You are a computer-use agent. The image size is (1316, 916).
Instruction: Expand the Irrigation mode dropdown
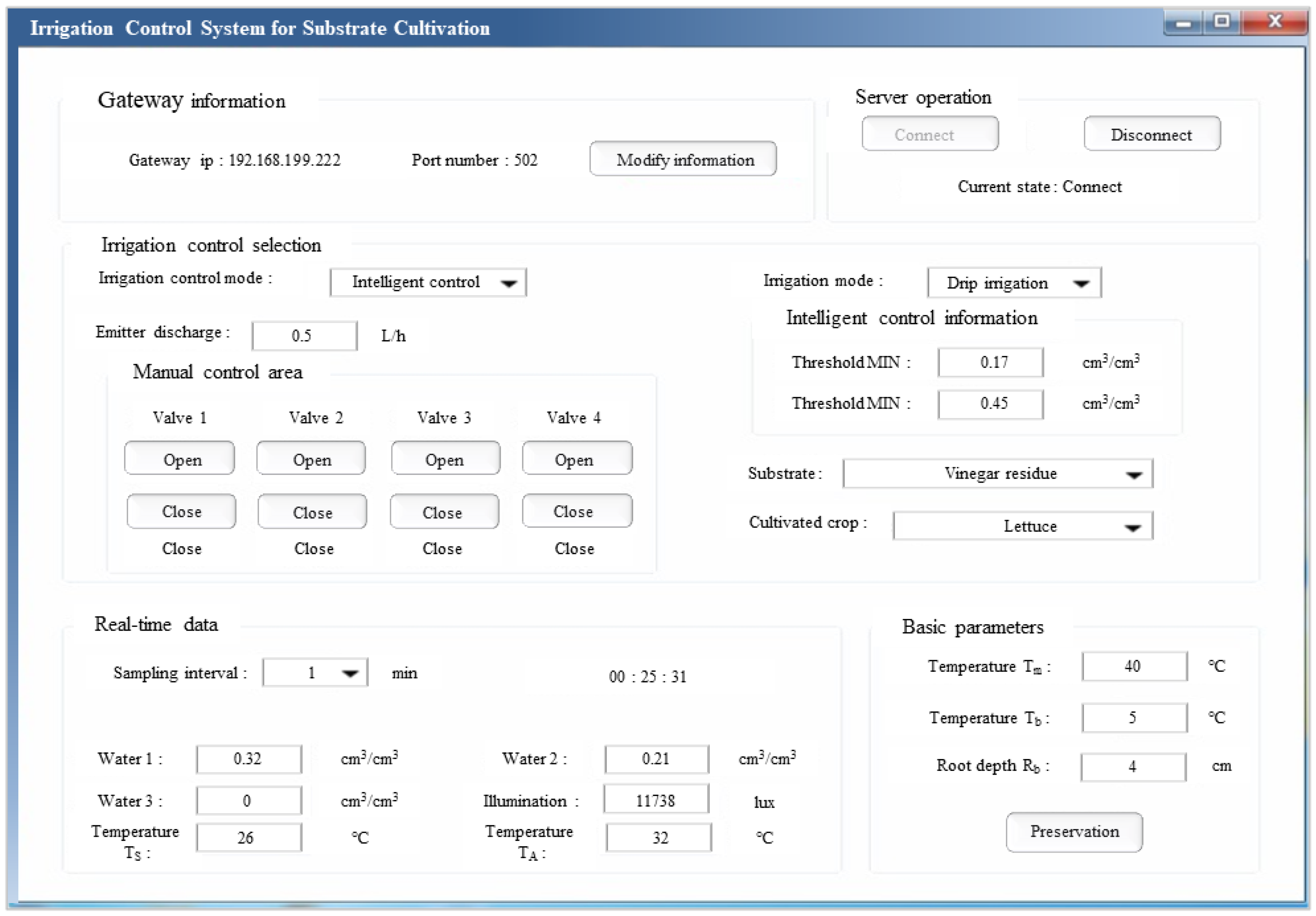pos(1013,283)
